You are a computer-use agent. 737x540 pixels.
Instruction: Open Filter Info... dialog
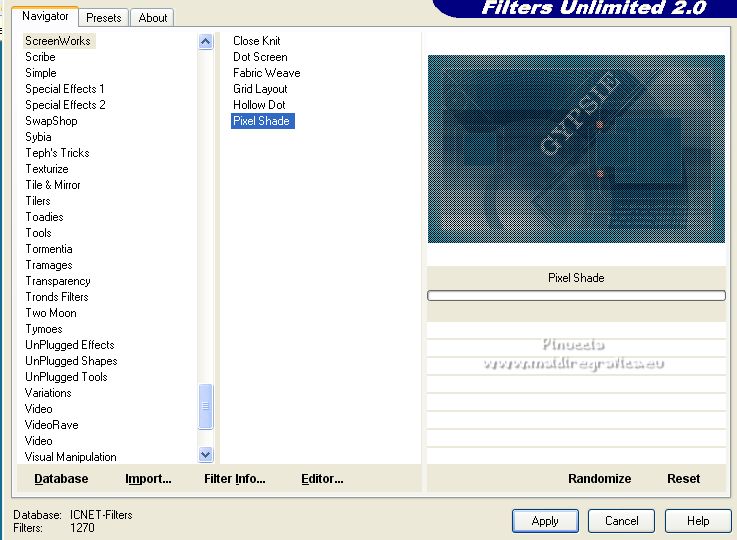tap(235, 478)
